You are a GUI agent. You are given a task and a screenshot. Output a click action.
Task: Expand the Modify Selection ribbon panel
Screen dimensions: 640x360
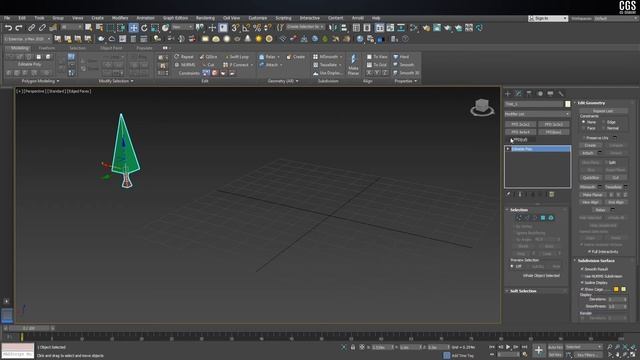(x=116, y=81)
